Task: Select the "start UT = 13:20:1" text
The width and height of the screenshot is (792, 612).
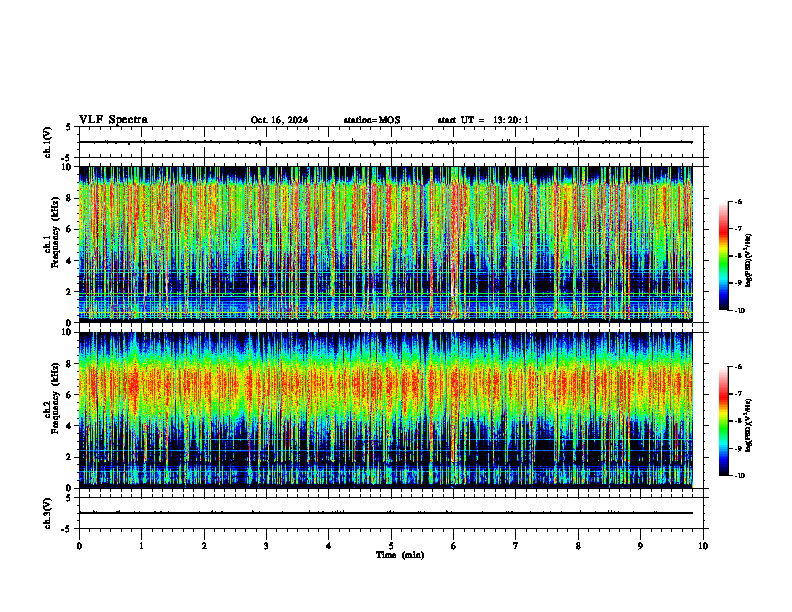Action: tap(483, 120)
